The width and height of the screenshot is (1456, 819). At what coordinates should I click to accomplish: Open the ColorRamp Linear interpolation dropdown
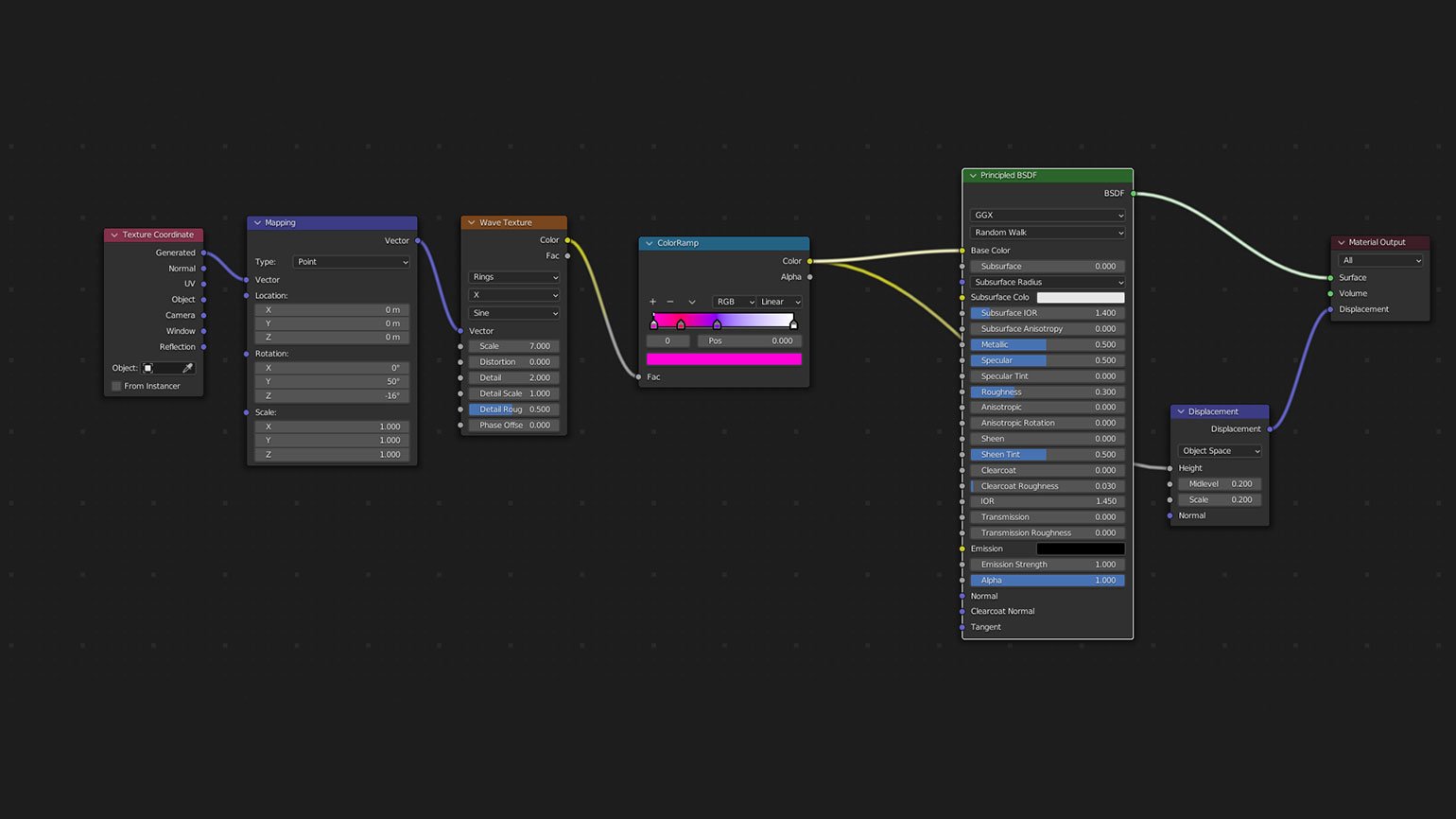point(780,302)
